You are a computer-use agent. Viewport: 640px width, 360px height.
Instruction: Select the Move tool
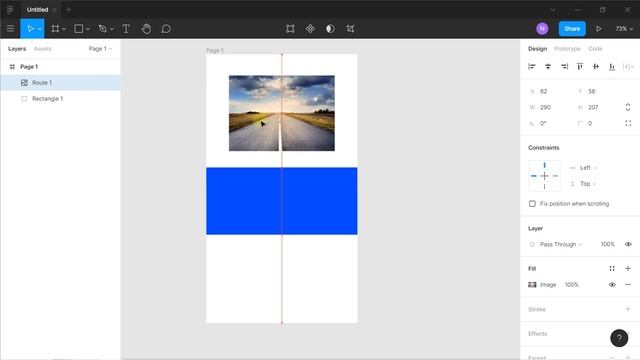(30, 29)
